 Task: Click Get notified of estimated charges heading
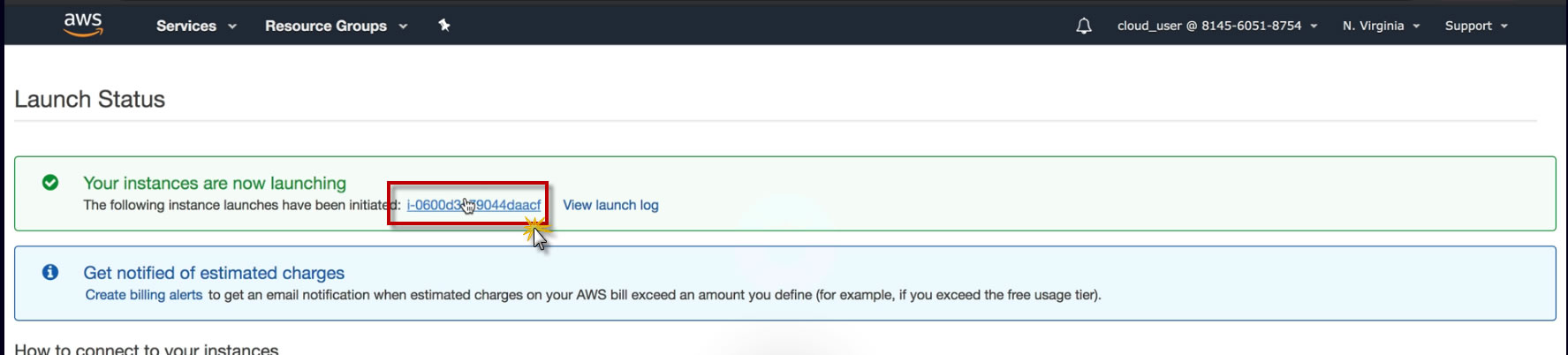pyautogui.click(x=214, y=273)
